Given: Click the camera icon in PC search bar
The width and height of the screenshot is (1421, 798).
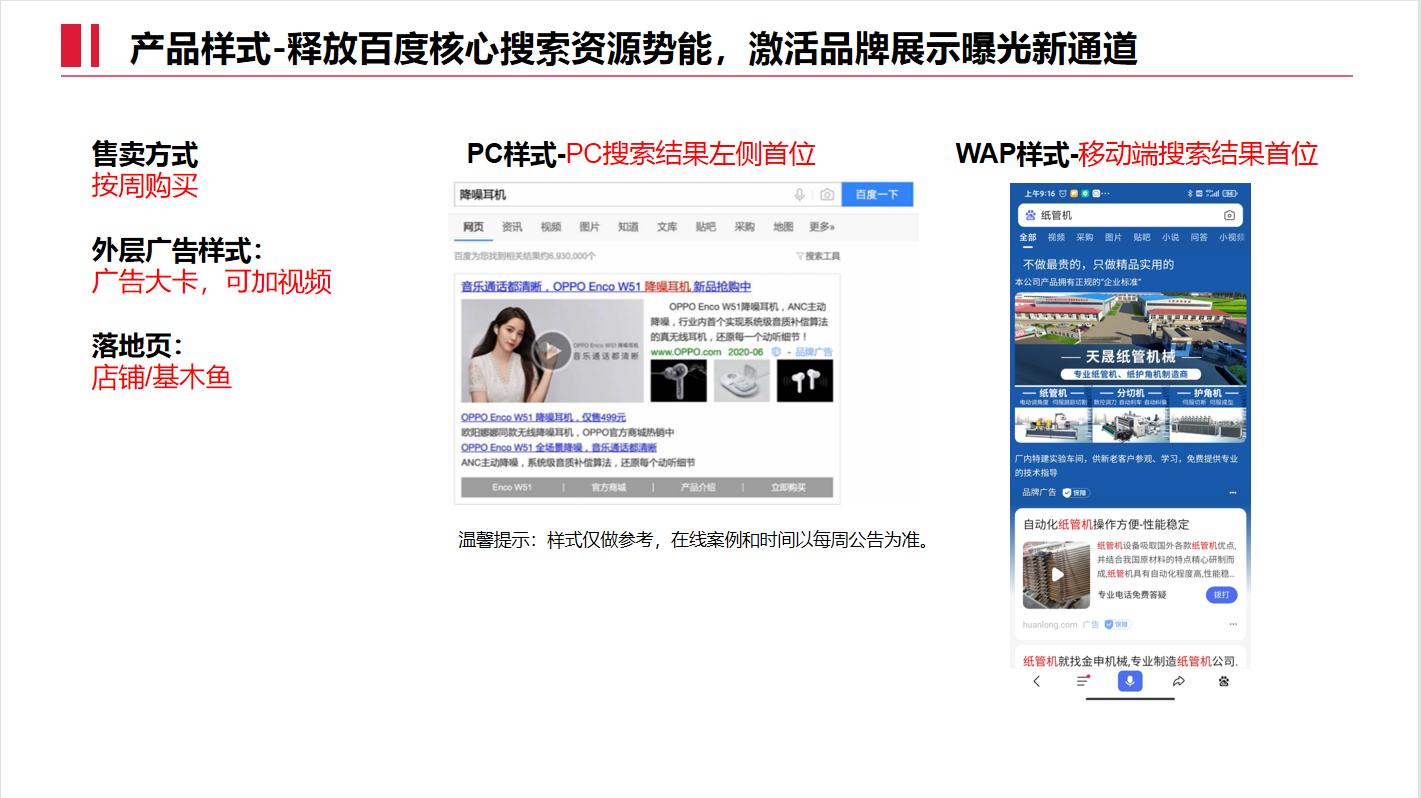Looking at the screenshot, I should [826, 195].
